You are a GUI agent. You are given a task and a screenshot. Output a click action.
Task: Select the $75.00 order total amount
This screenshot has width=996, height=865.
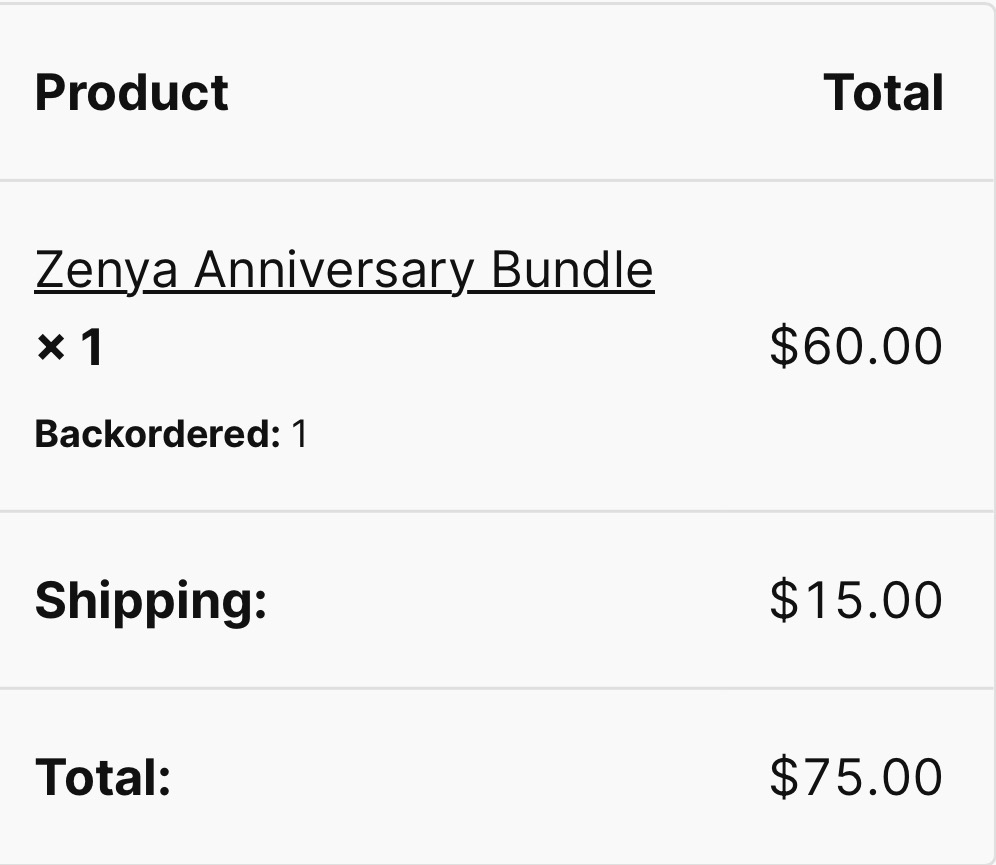(855, 777)
